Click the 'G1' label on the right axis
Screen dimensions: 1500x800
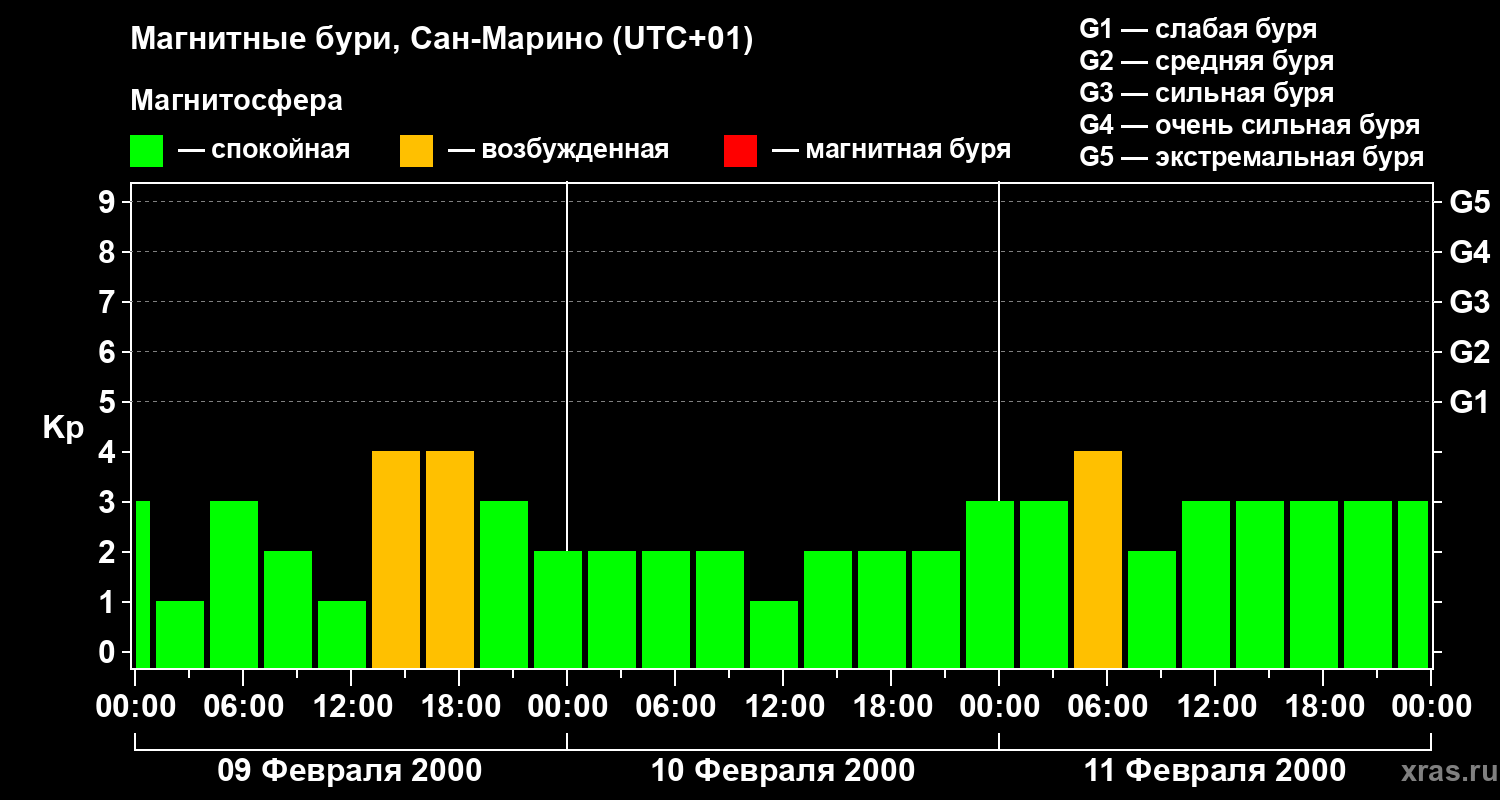(x=1469, y=402)
